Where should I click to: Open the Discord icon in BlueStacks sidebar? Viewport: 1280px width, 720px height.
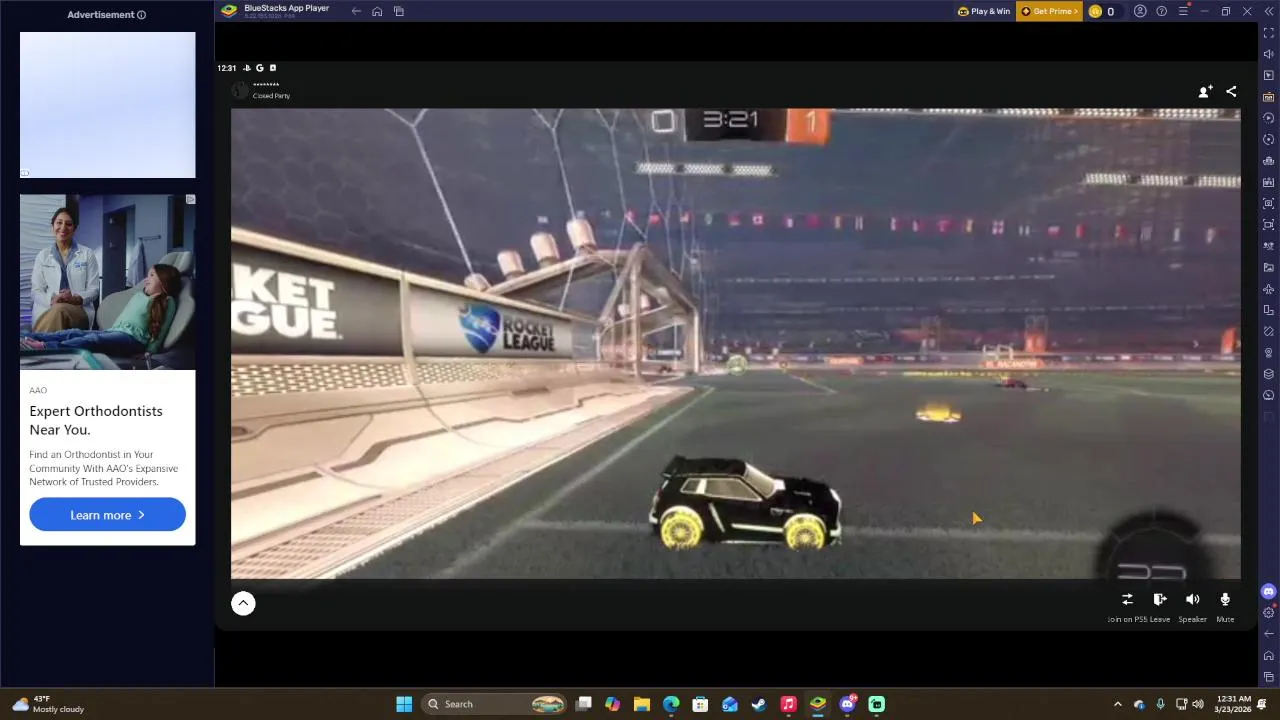click(x=1269, y=591)
